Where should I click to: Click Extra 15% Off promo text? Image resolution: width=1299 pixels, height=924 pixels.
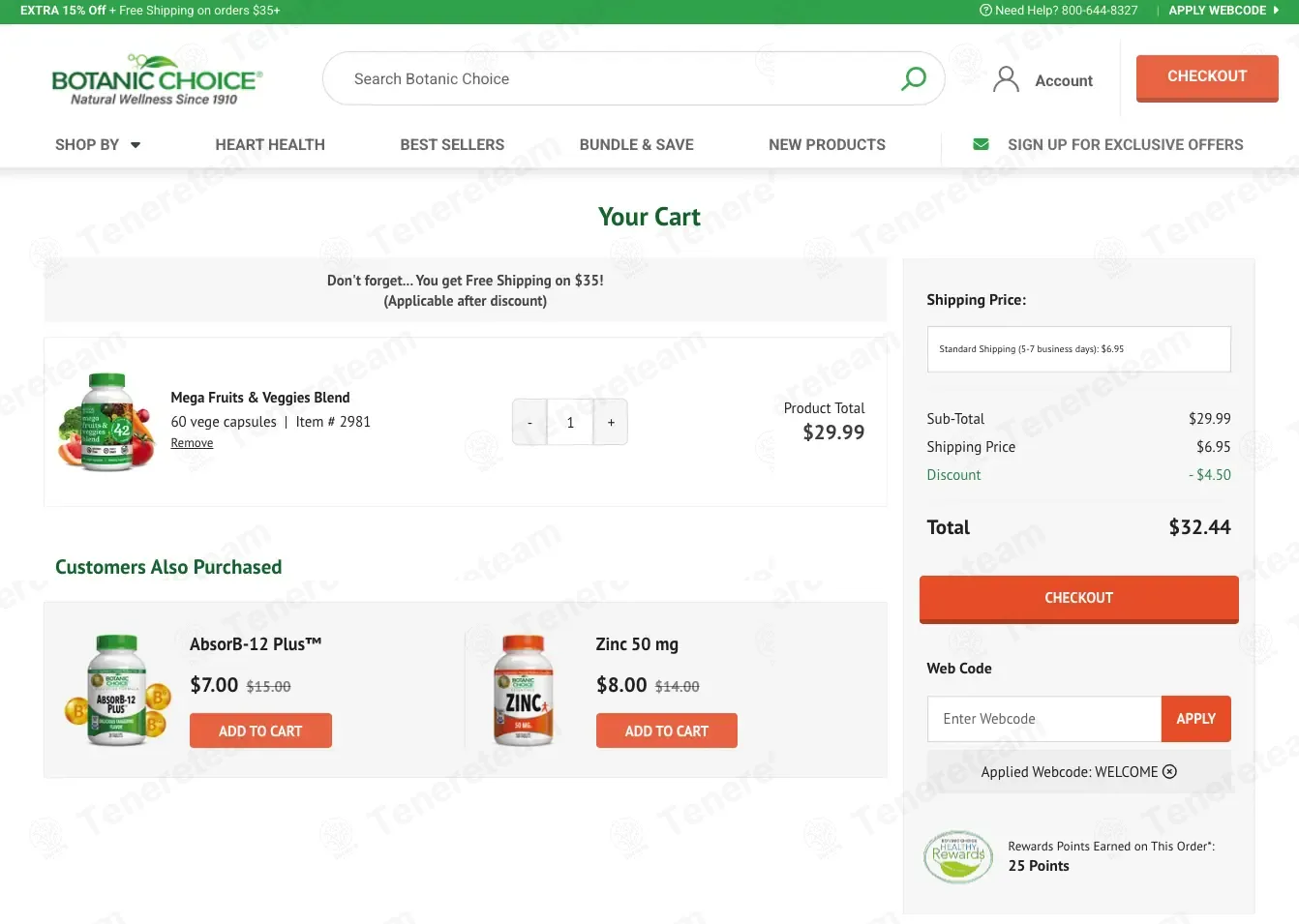tap(63, 11)
